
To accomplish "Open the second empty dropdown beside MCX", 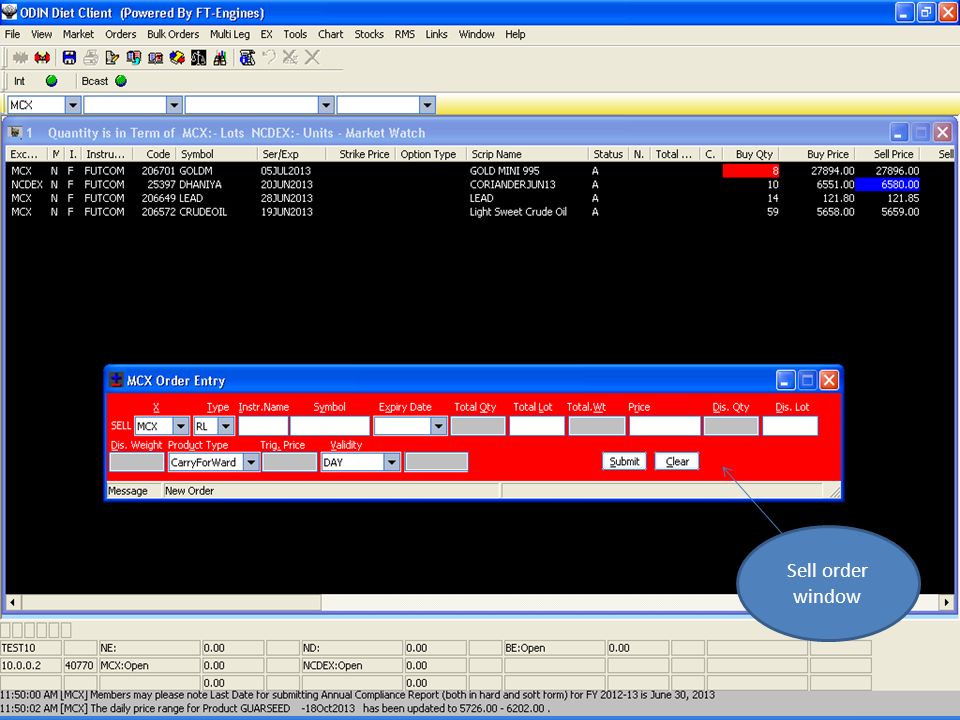I will tap(174, 105).
